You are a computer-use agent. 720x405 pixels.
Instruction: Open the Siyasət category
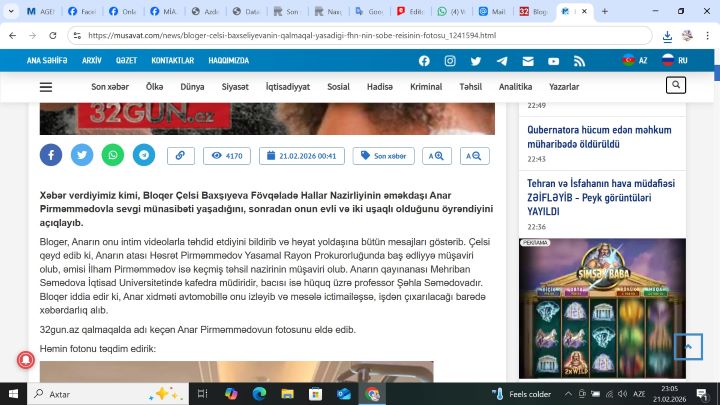[236, 87]
